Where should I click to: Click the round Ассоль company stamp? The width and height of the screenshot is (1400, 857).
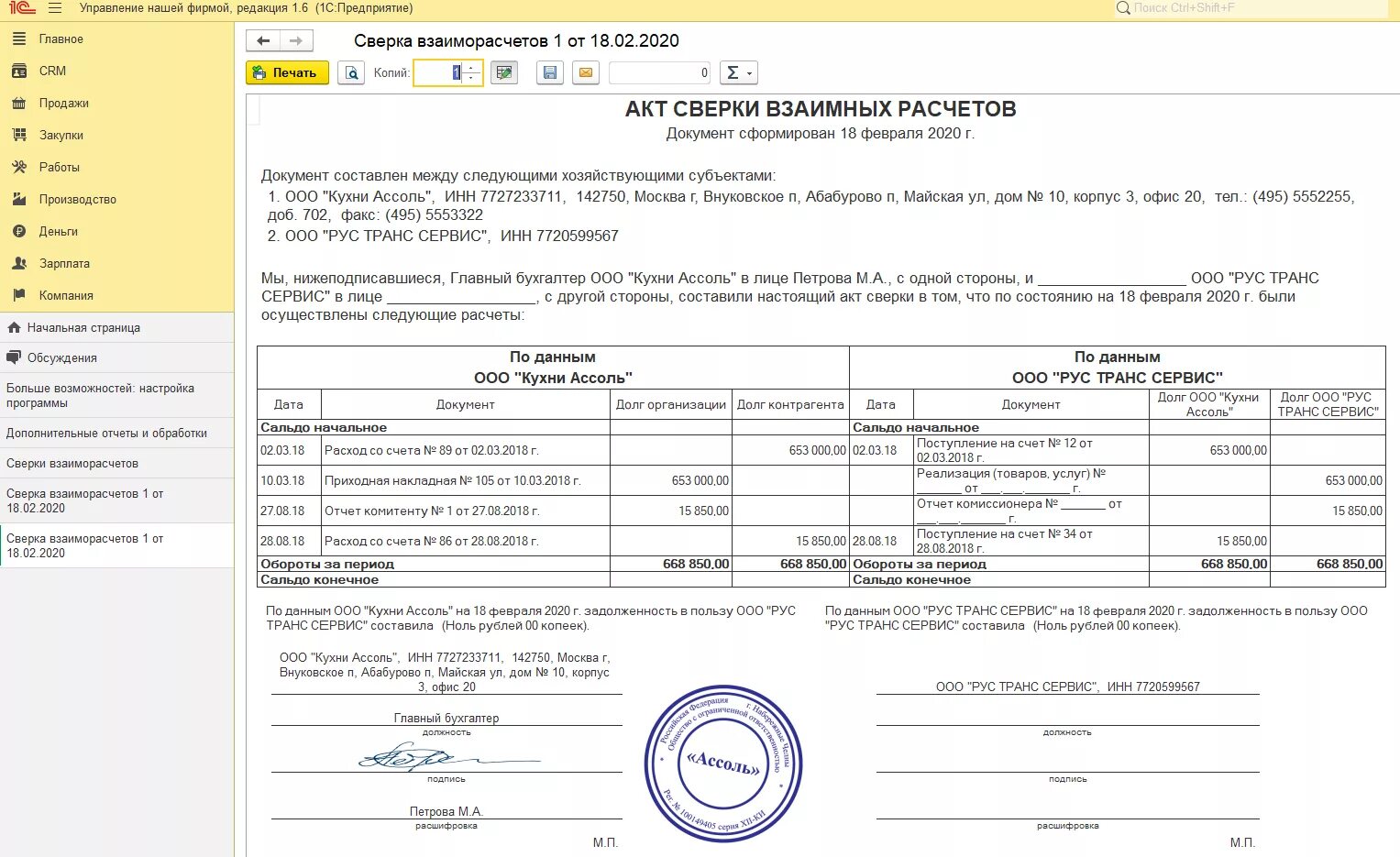(x=723, y=764)
